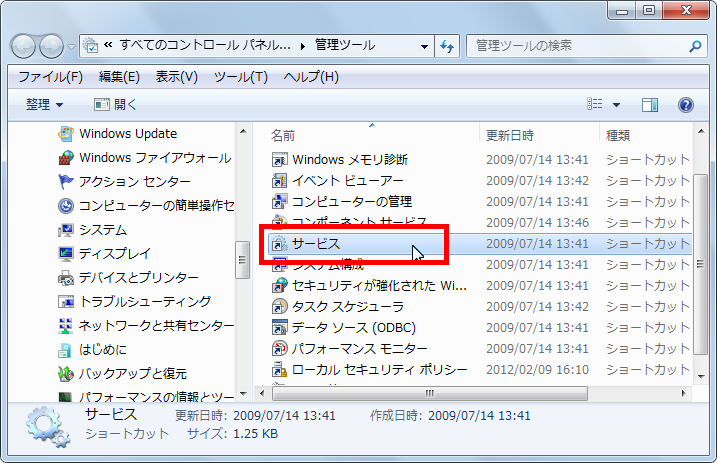Expand the breadcrumb arrow before 管理ツール
The height and width of the screenshot is (463, 717).
[303, 46]
